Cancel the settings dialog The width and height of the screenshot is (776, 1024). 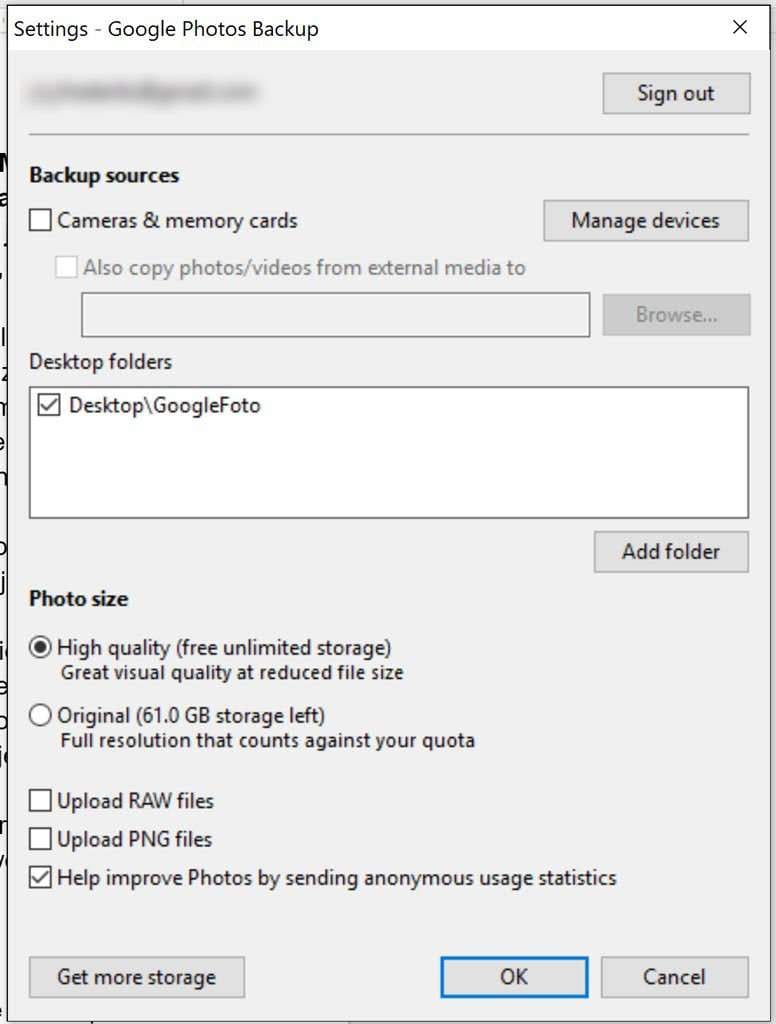click(x=674, y=977)
